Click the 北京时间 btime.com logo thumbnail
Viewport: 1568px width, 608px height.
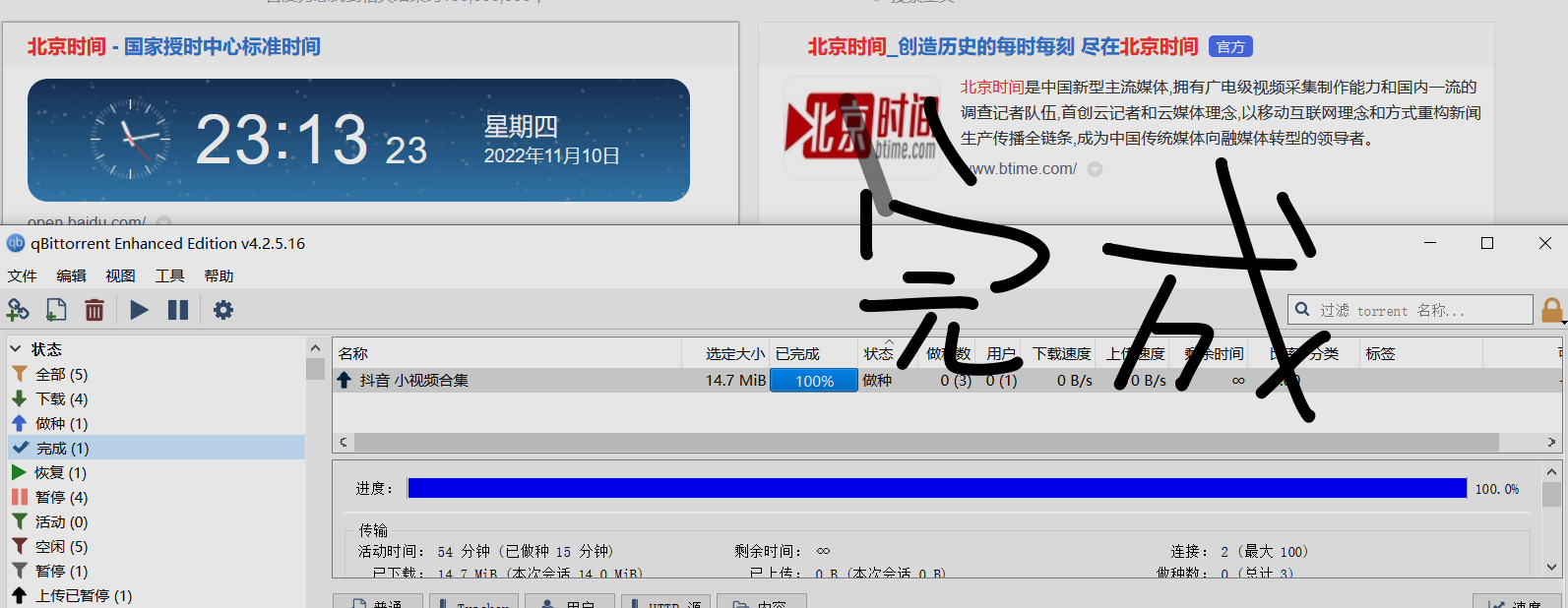860,128
